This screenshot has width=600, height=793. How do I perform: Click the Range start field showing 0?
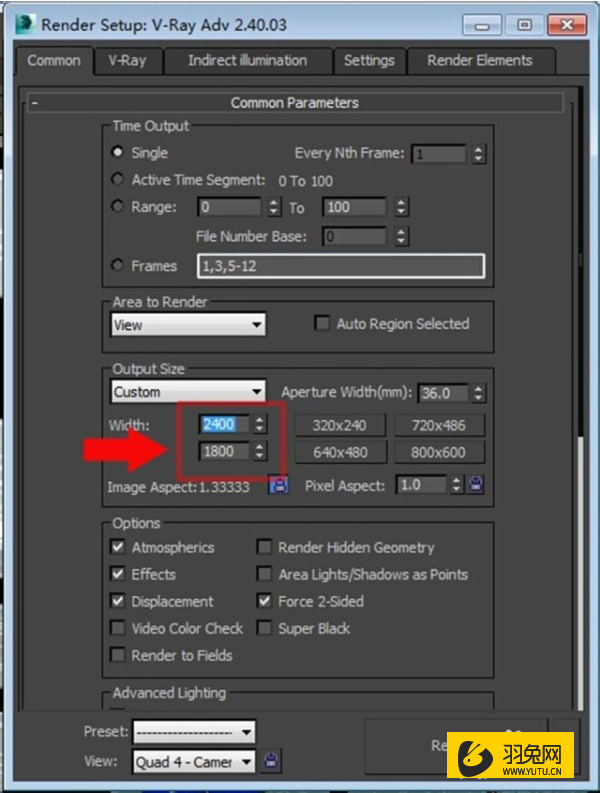230,207
